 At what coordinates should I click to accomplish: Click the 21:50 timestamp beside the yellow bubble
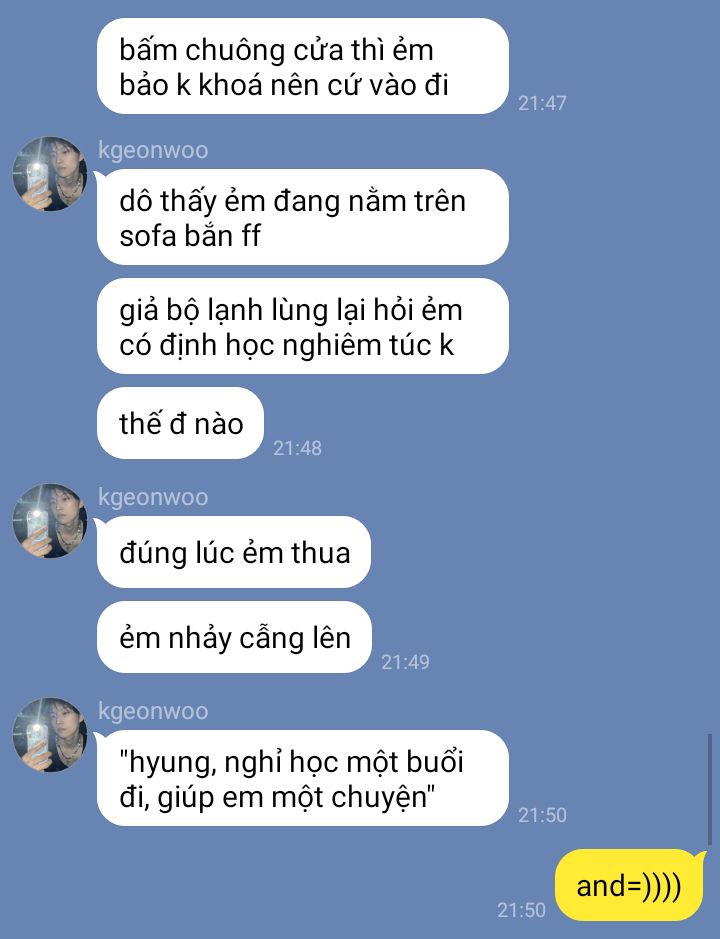click(x=521, y=910)
